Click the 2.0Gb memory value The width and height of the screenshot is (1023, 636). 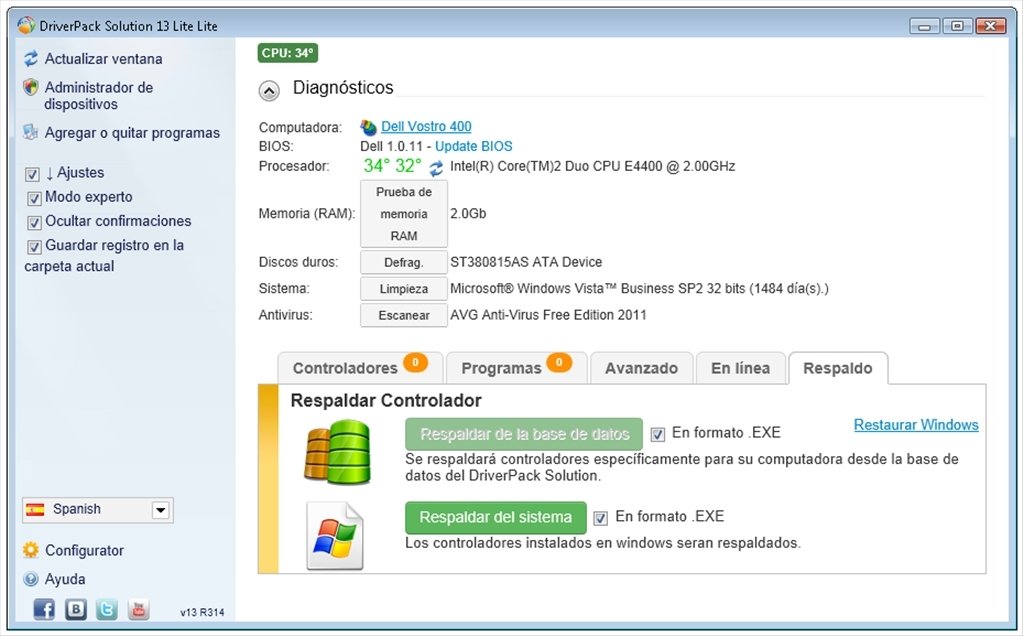[468, 213]
